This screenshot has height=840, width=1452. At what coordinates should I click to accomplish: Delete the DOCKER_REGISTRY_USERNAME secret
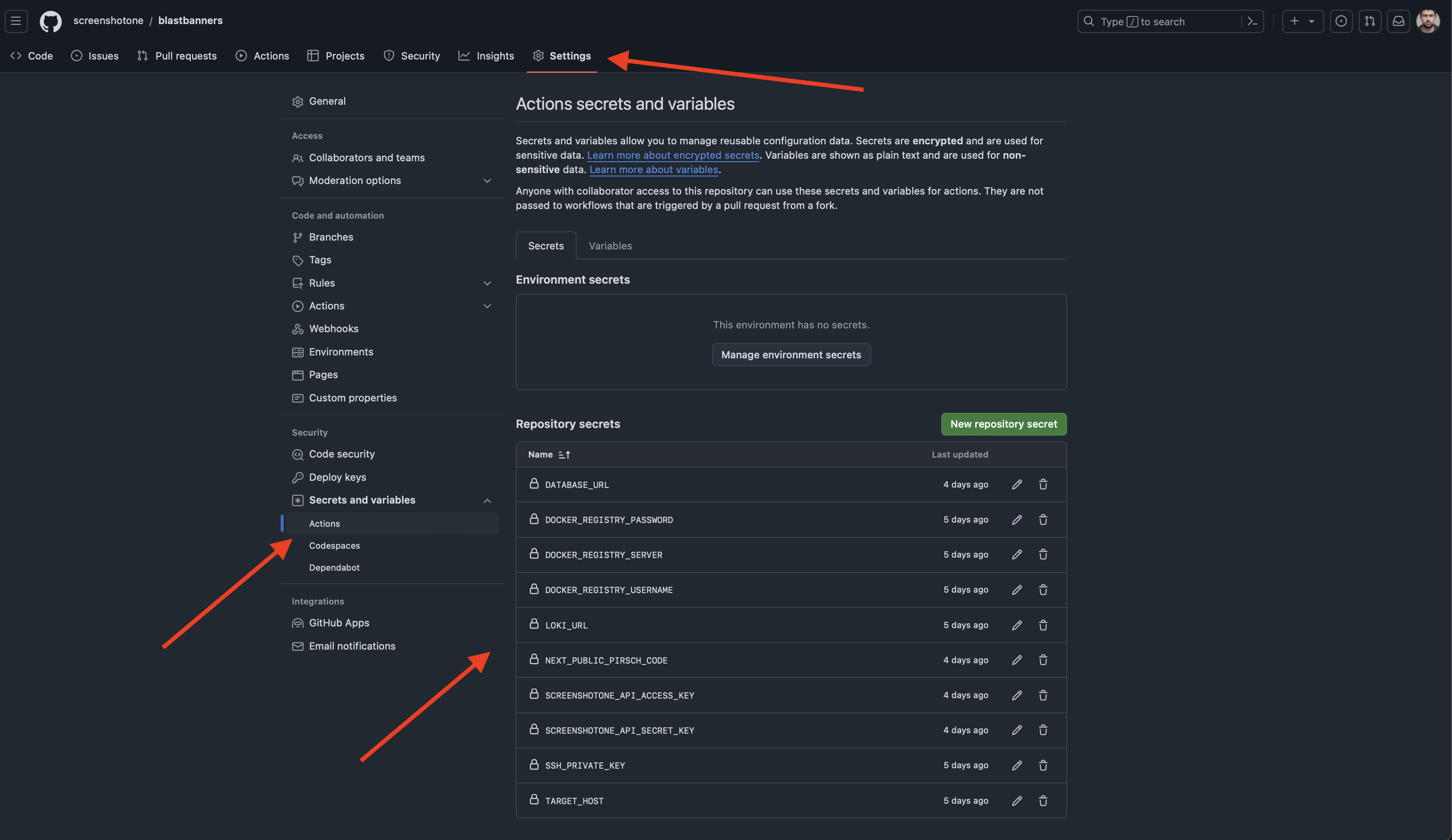[1043, 589]
